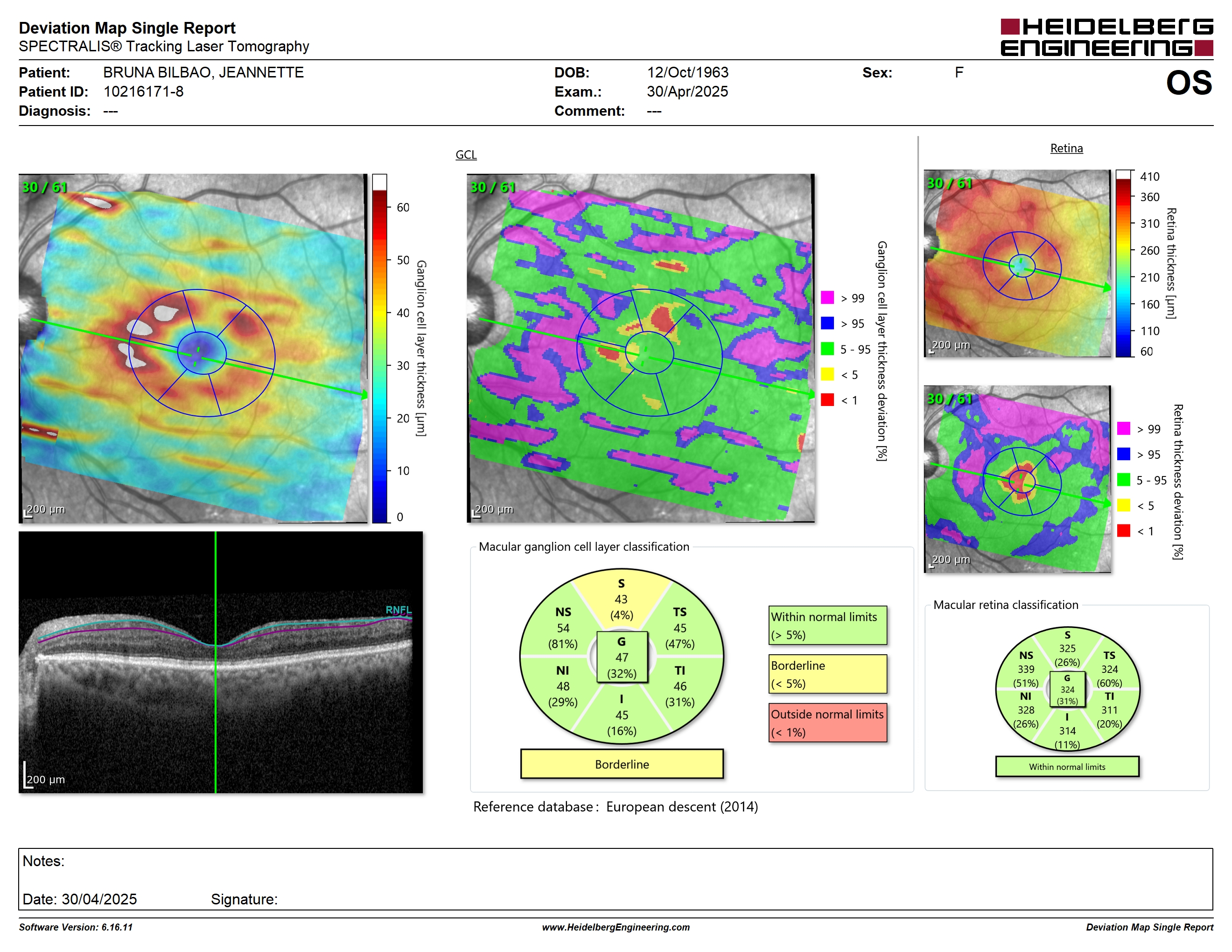The width and height of the screenshot is (1232, 952).
Task: Click the S sector value 43 (4%) in GCL chart
Action: click(622, 600)
